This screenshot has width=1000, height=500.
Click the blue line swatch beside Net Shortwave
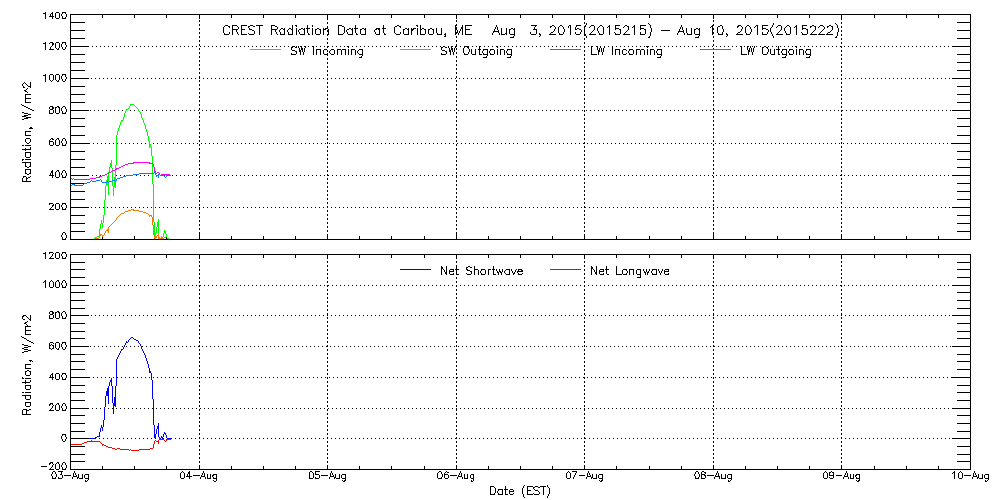pos(415,271)
